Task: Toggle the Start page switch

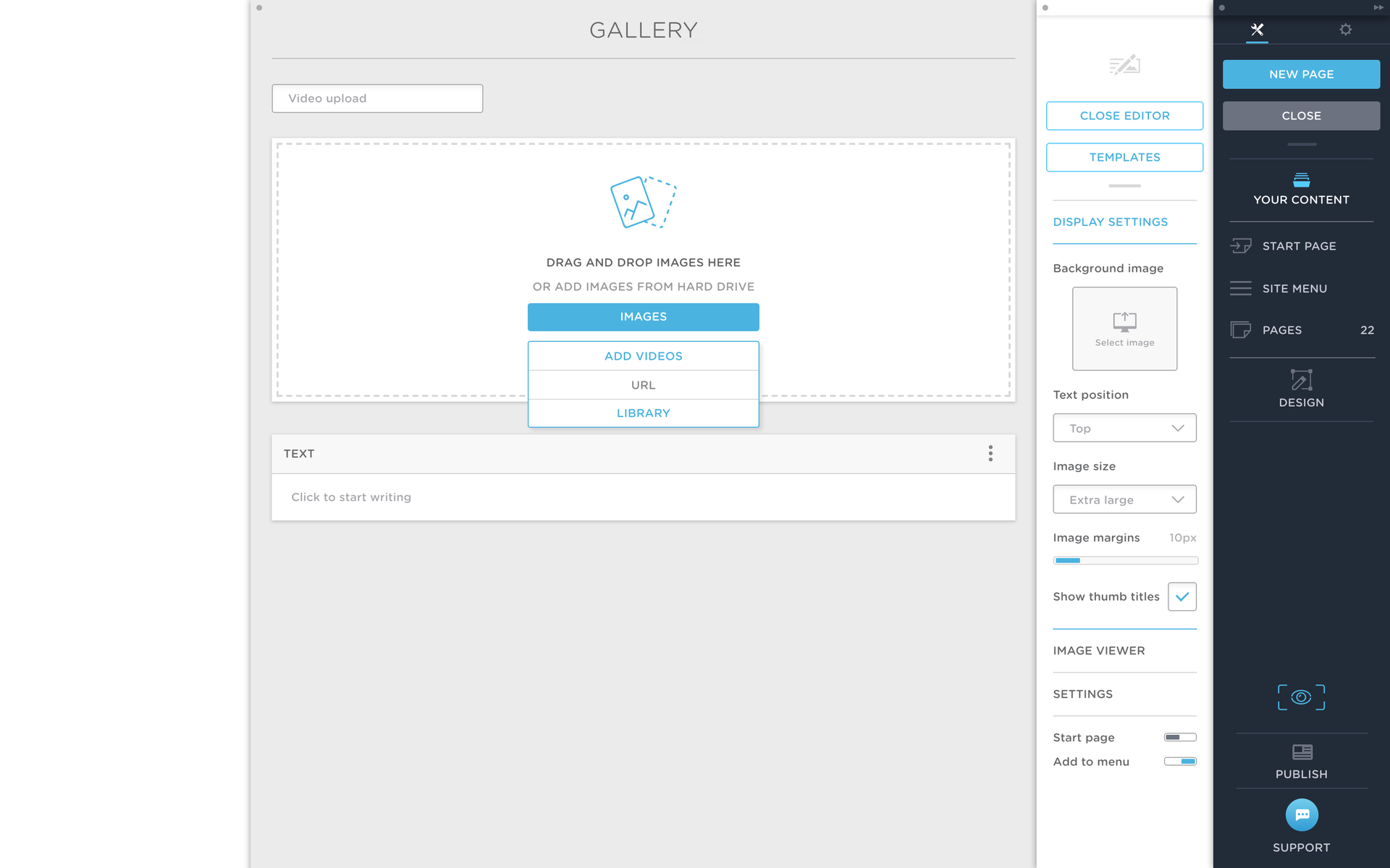Action: (x=1180, y=737)
